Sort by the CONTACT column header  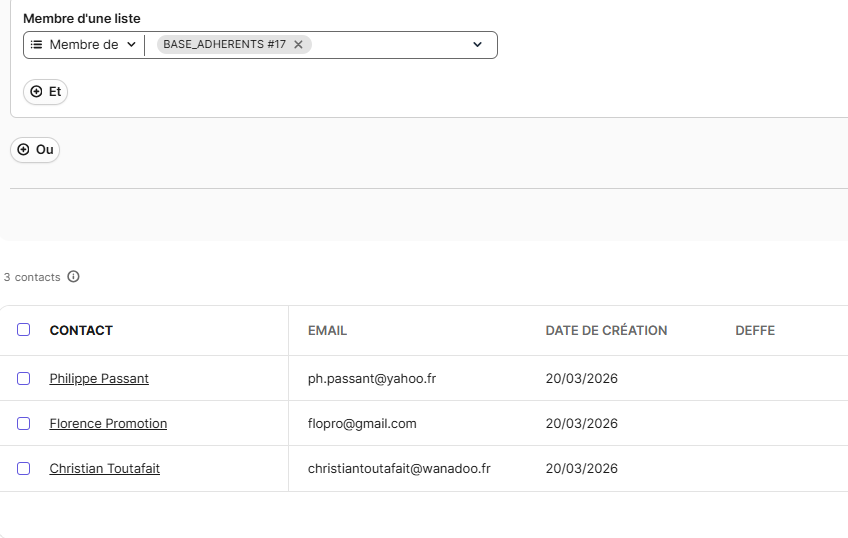click(x=81, y=331)
